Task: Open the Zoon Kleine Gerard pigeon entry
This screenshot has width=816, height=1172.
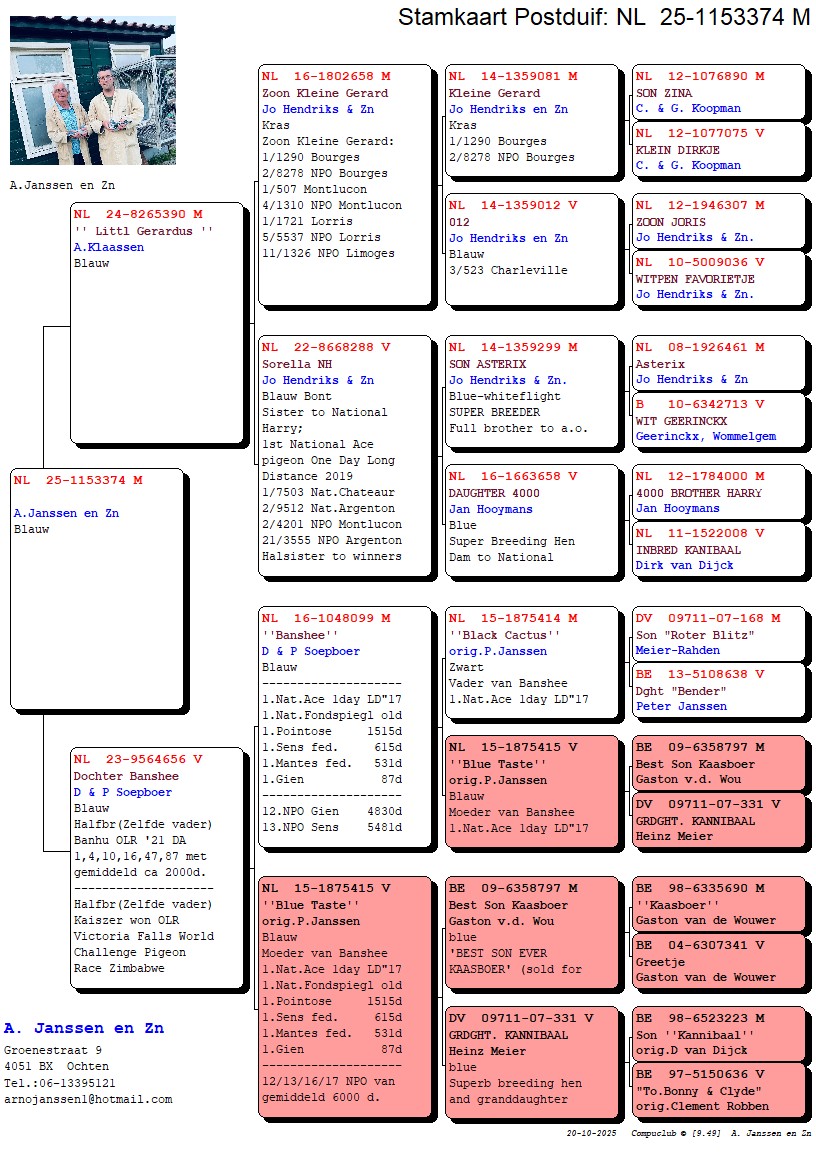Action: coord(324,93)
